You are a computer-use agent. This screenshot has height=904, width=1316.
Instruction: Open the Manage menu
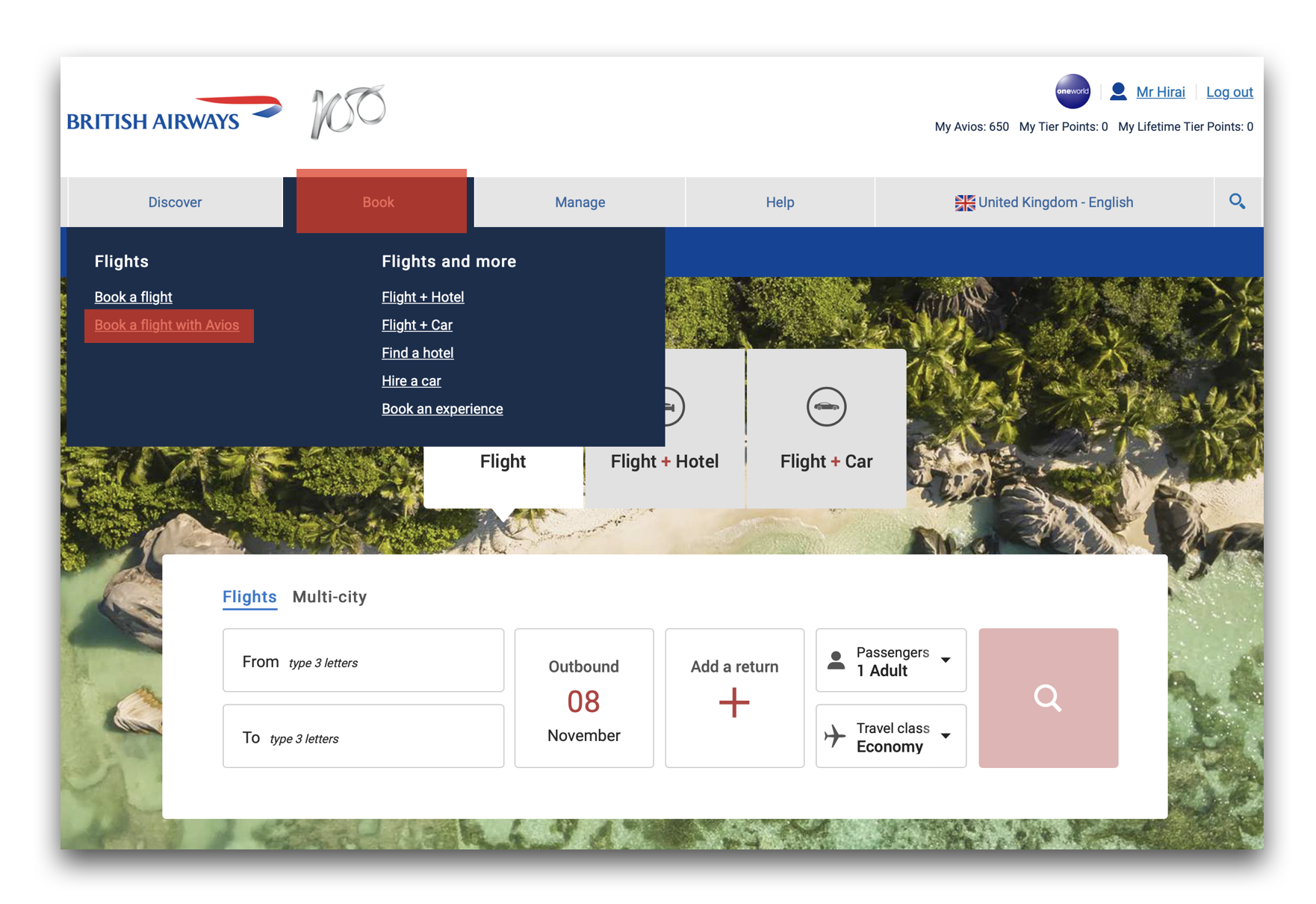tap(580, 202)
